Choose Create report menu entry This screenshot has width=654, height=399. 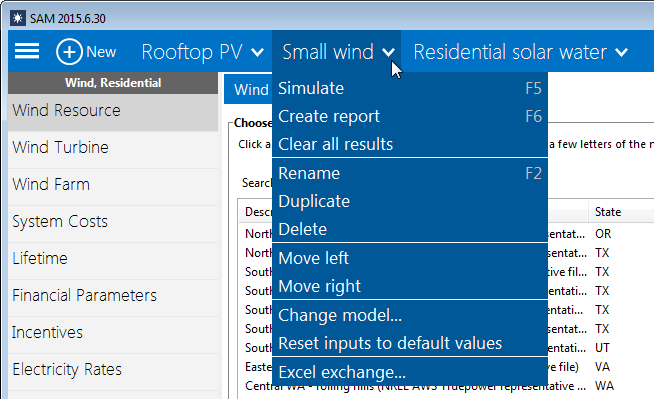(410, 116)
